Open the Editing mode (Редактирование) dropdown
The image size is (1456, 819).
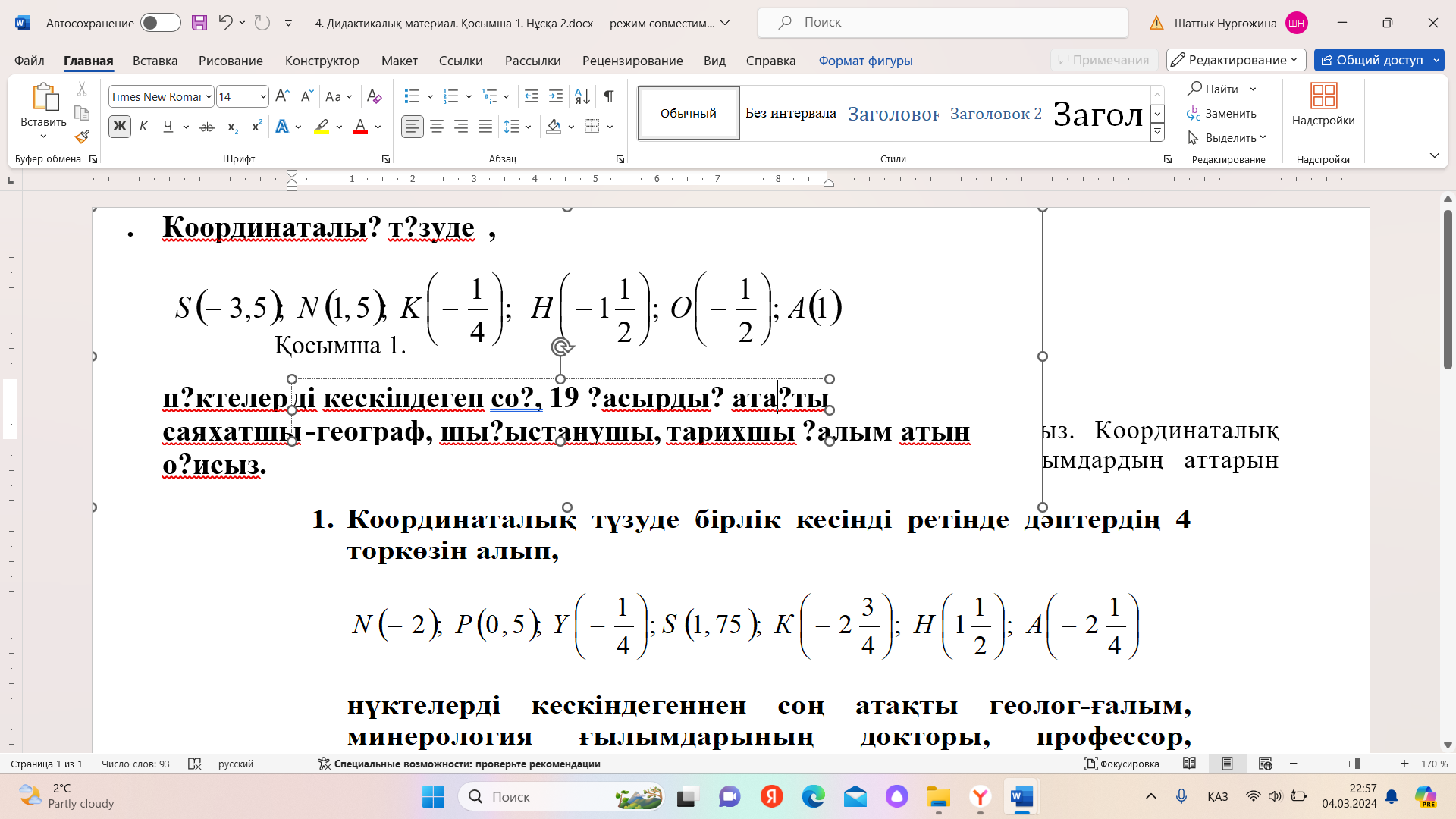click(x=1236, y=60)
